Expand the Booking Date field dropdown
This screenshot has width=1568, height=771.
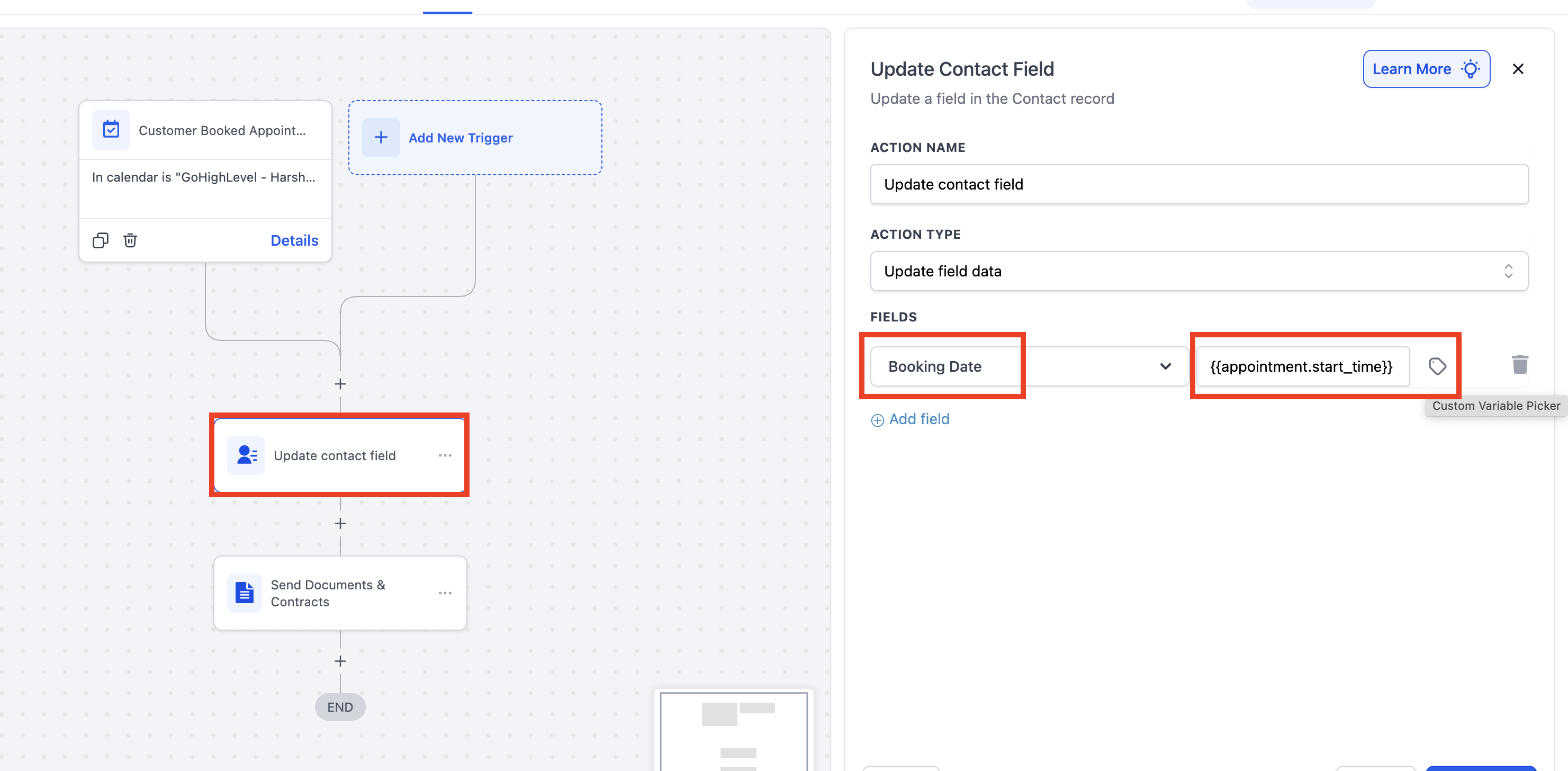[1165, 366]
